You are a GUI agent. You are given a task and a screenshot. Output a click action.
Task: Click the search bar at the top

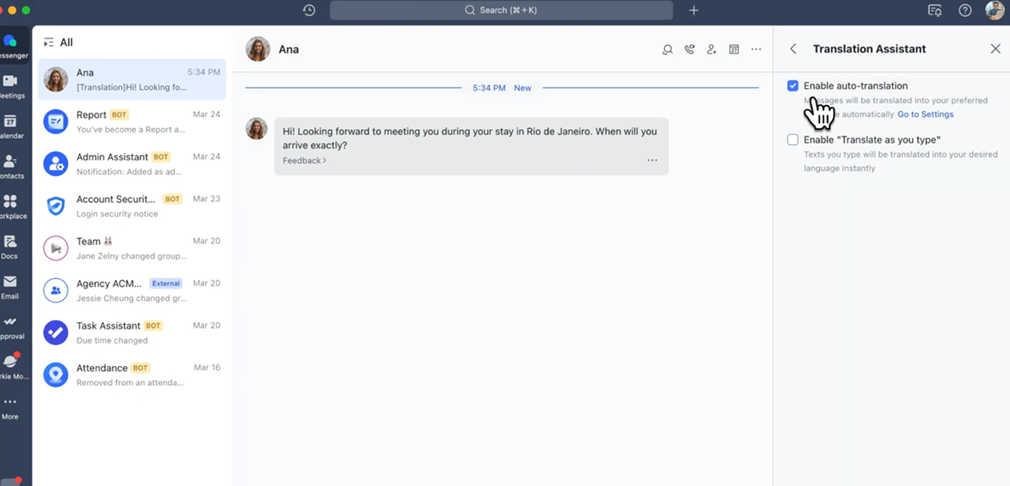(501, 10)
